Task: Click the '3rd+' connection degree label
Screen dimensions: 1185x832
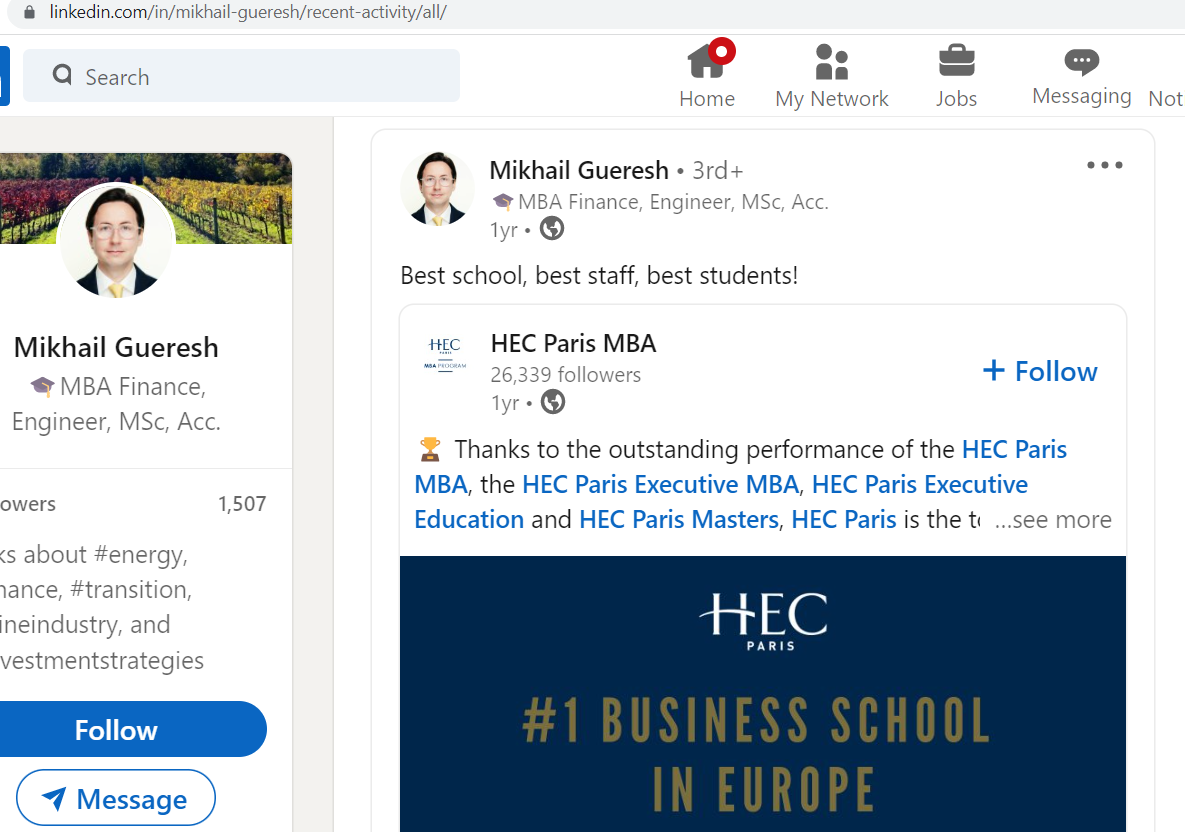Action: [x=718, y=171]
